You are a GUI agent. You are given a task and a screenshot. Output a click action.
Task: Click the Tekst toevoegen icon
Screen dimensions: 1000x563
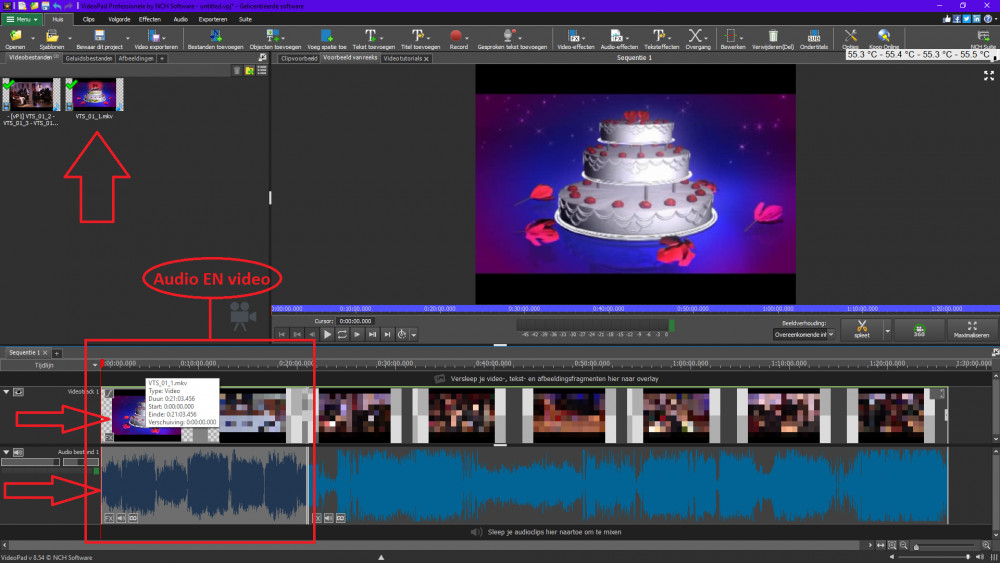tap(371, 39)
